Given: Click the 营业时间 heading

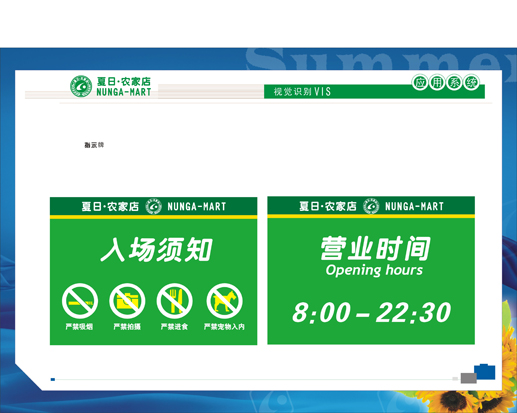Looking at the screenshot, I should (x=375, y=248).
